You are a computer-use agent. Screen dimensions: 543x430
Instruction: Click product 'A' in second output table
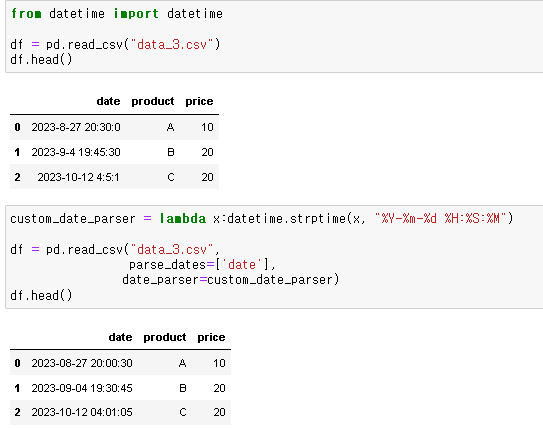coord(183,363)
